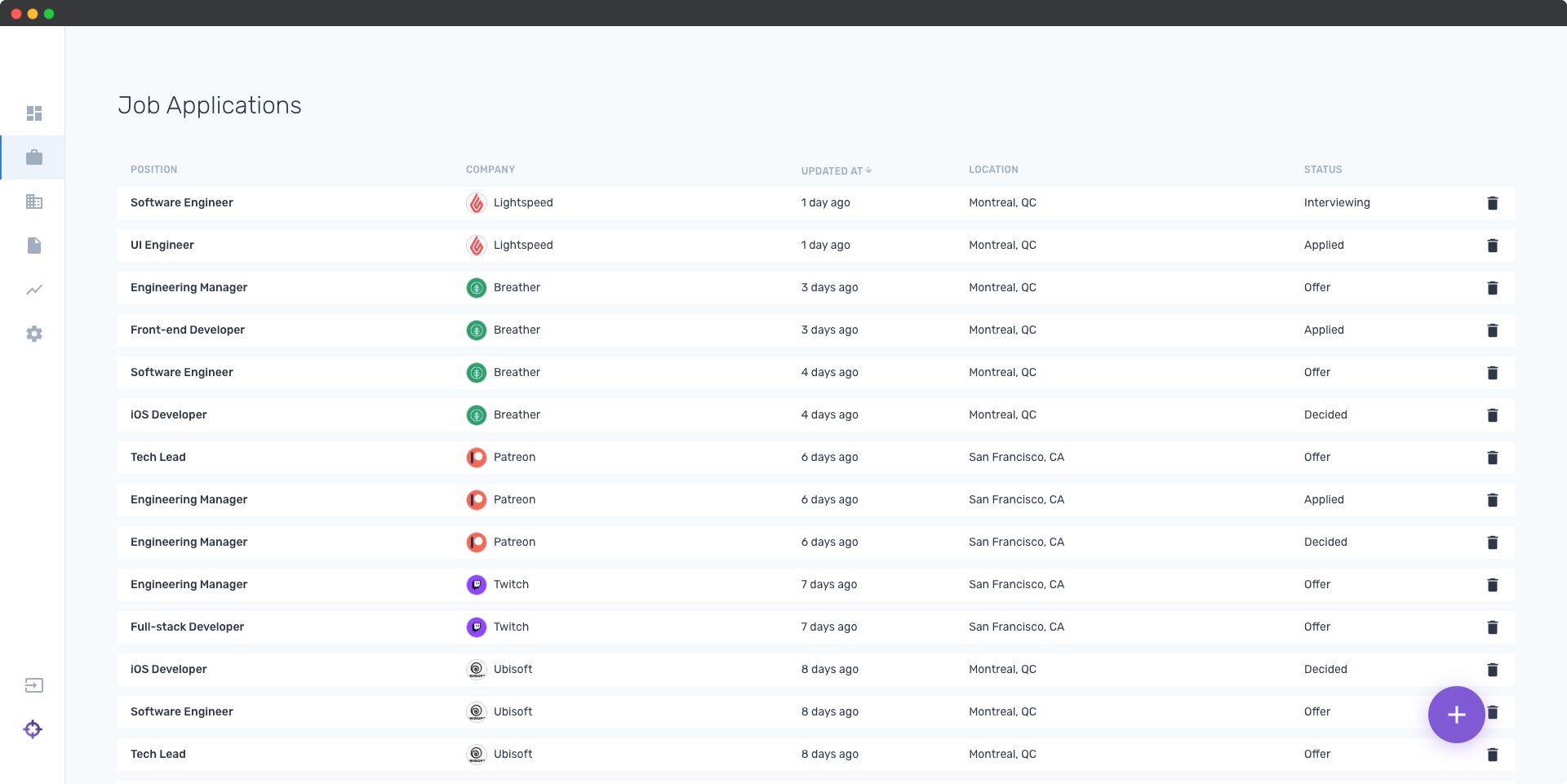Sort by the Updated At column header
Screen dimensions: 1567x784
click(x=837, y=171)
